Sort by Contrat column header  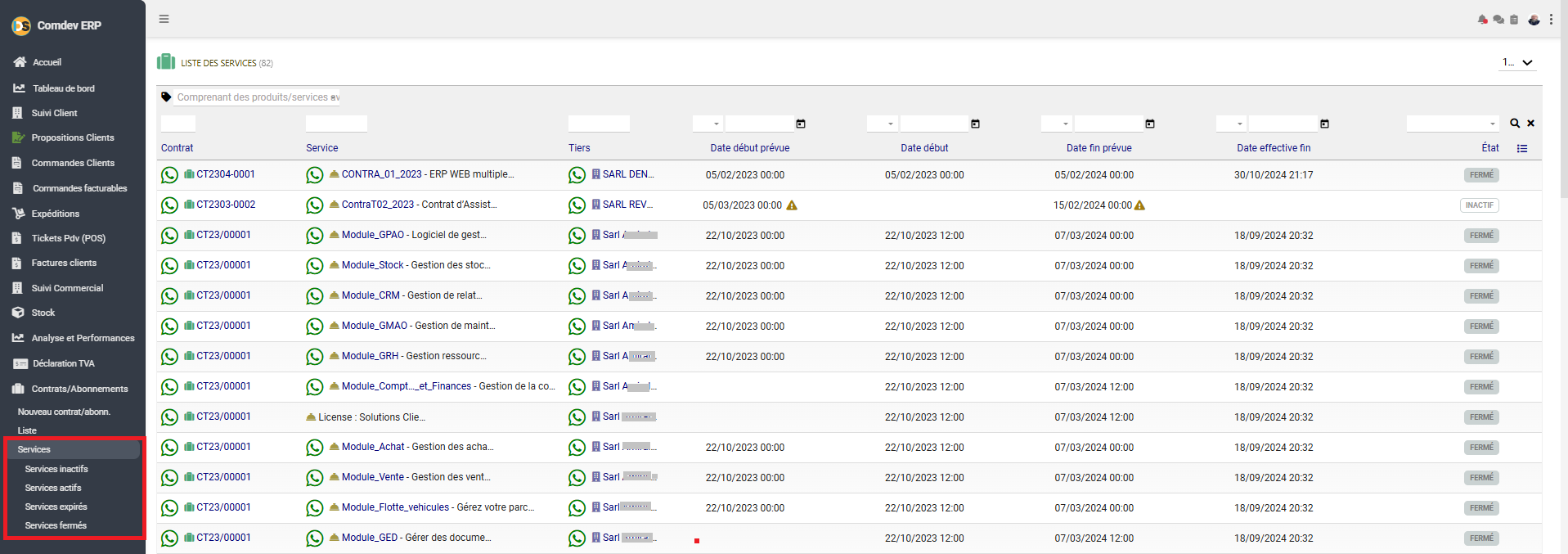pyautogui.click(x=177, y=148)
